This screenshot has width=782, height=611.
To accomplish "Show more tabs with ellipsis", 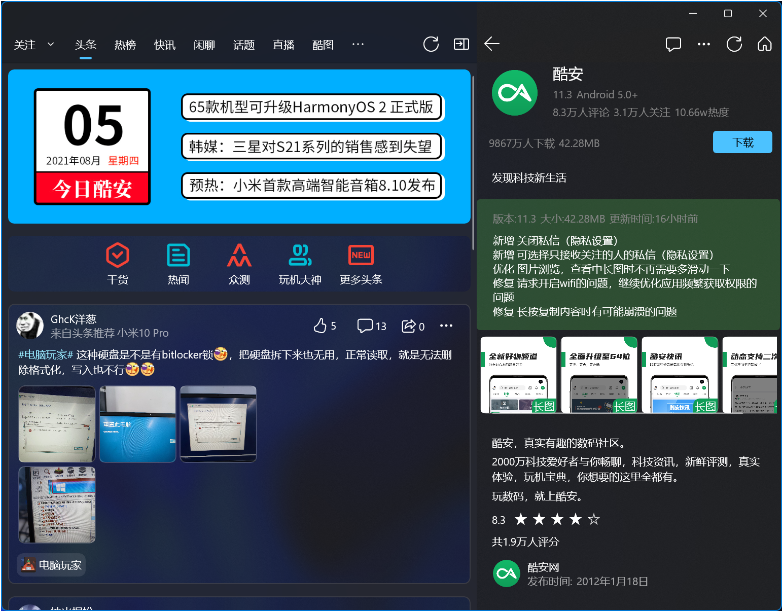I will [358, 44].
